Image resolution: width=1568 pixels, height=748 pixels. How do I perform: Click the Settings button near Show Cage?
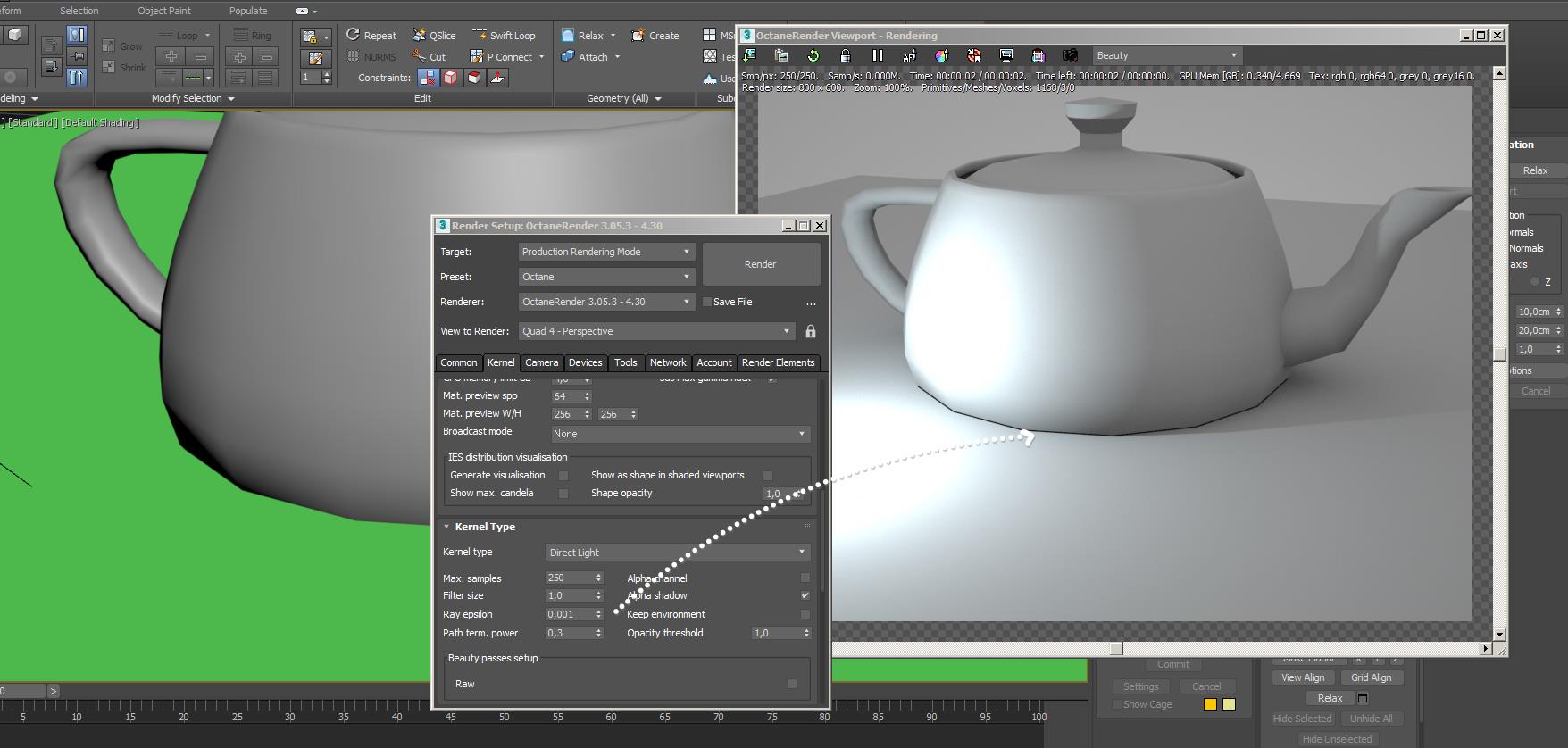coord(1140,686)
